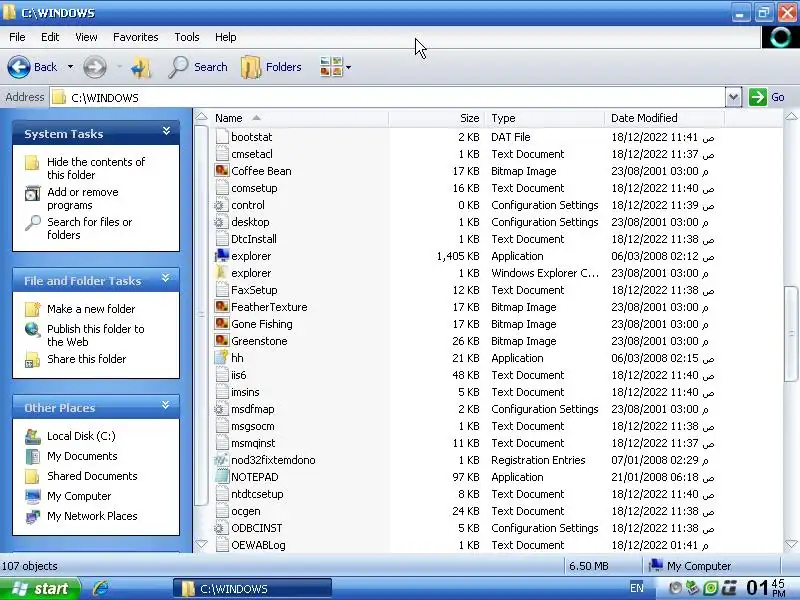Select the desktop configuration settings icon
The image size is (800, 600).
click(x=222, y=222)
